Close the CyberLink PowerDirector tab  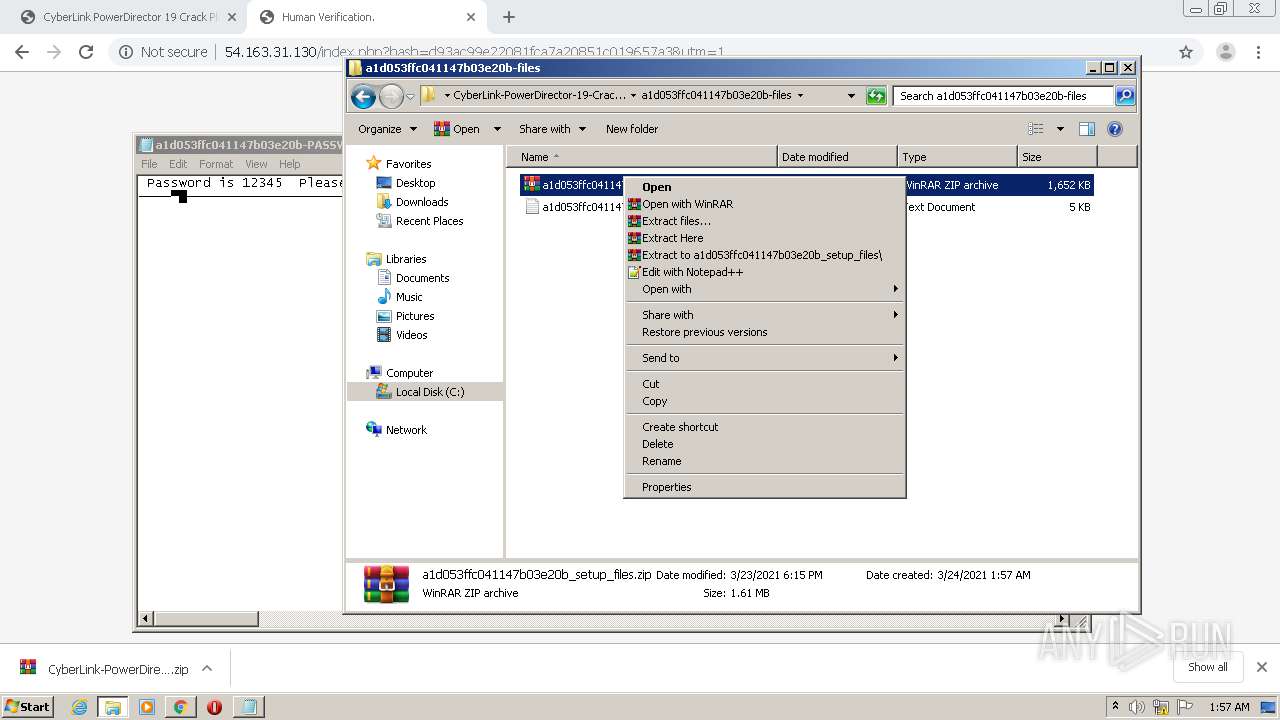232,17
